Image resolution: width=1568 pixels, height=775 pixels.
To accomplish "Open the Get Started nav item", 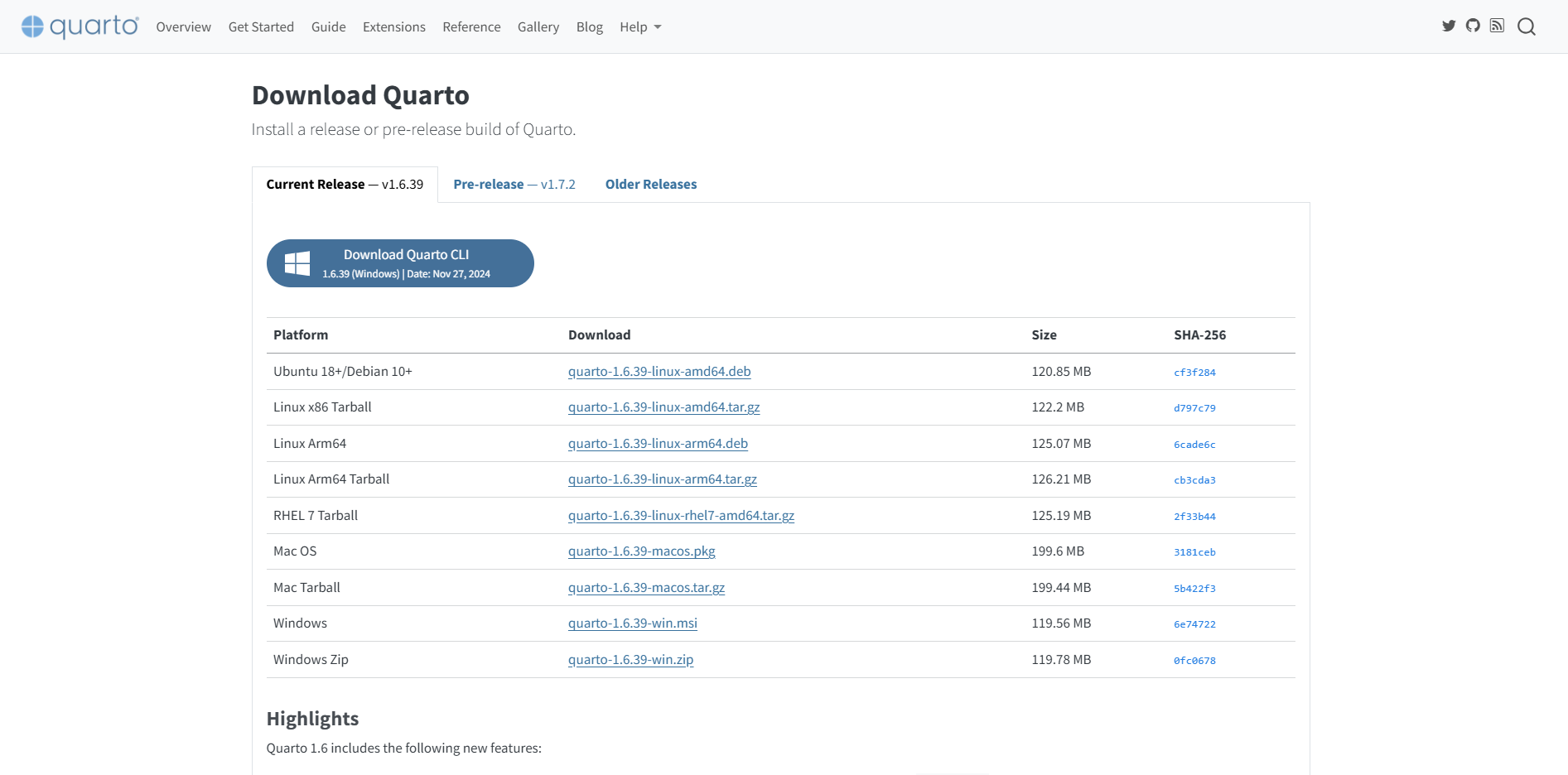I will coord(261,27).
